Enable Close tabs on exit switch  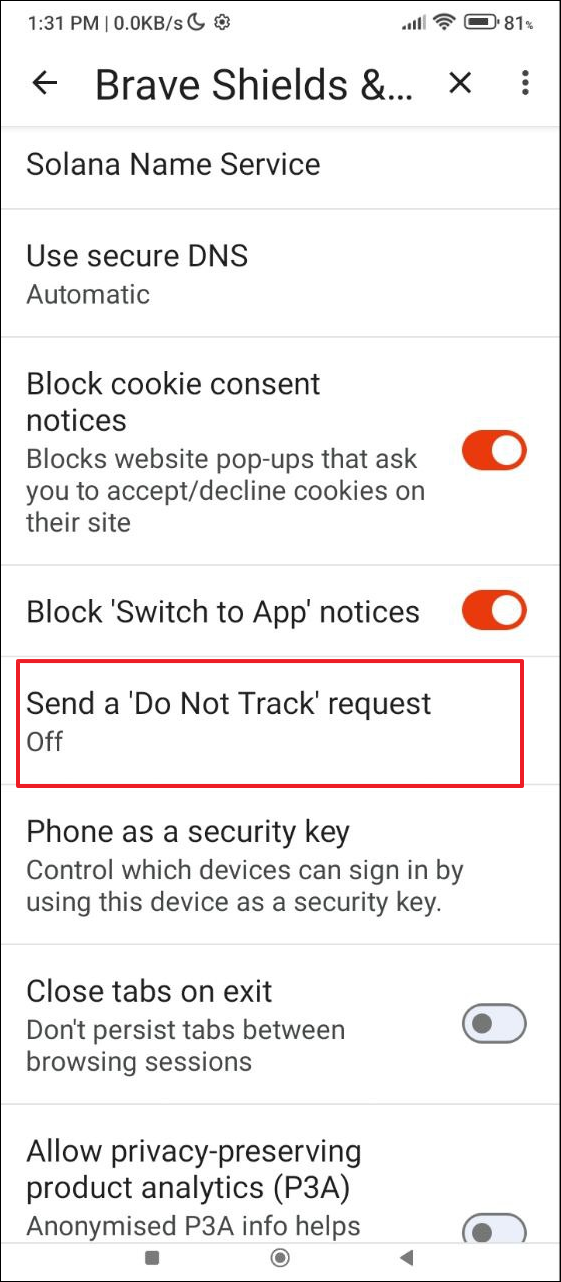click(x=494, y=1023)
